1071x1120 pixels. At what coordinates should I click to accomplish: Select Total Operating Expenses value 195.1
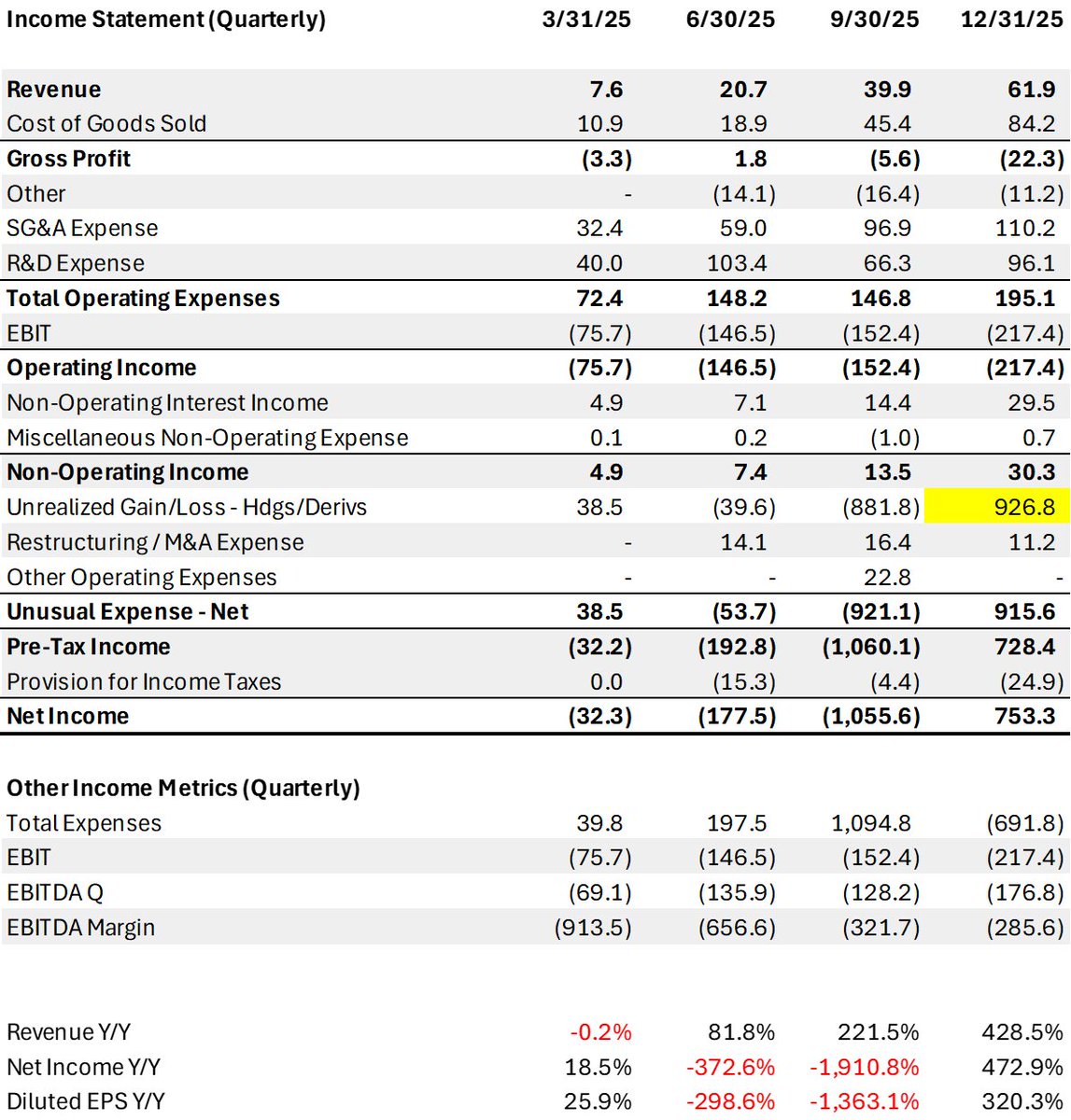point(1025,299)
